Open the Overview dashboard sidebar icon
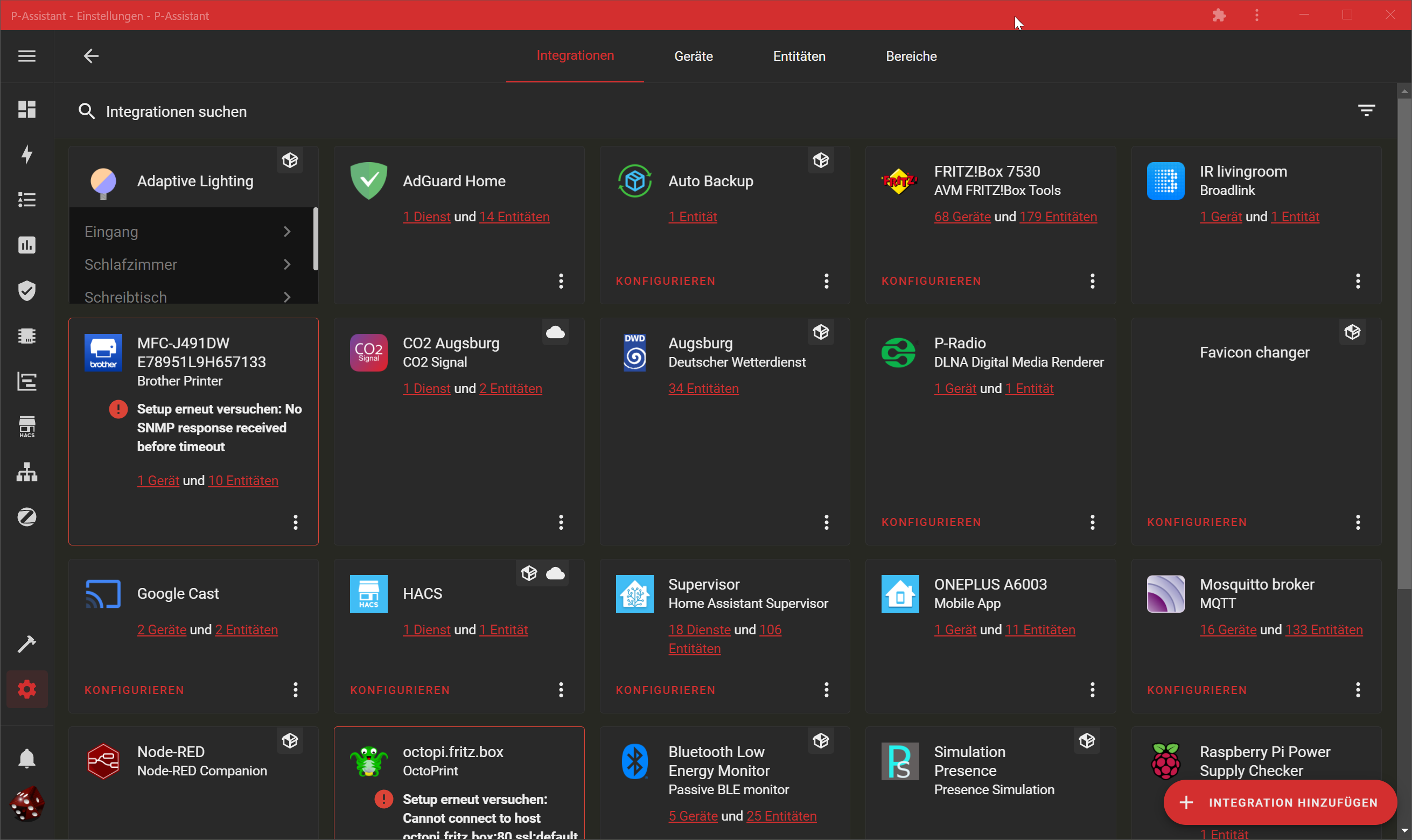Screen dimensions: 1412x840 tap(26, 109)
